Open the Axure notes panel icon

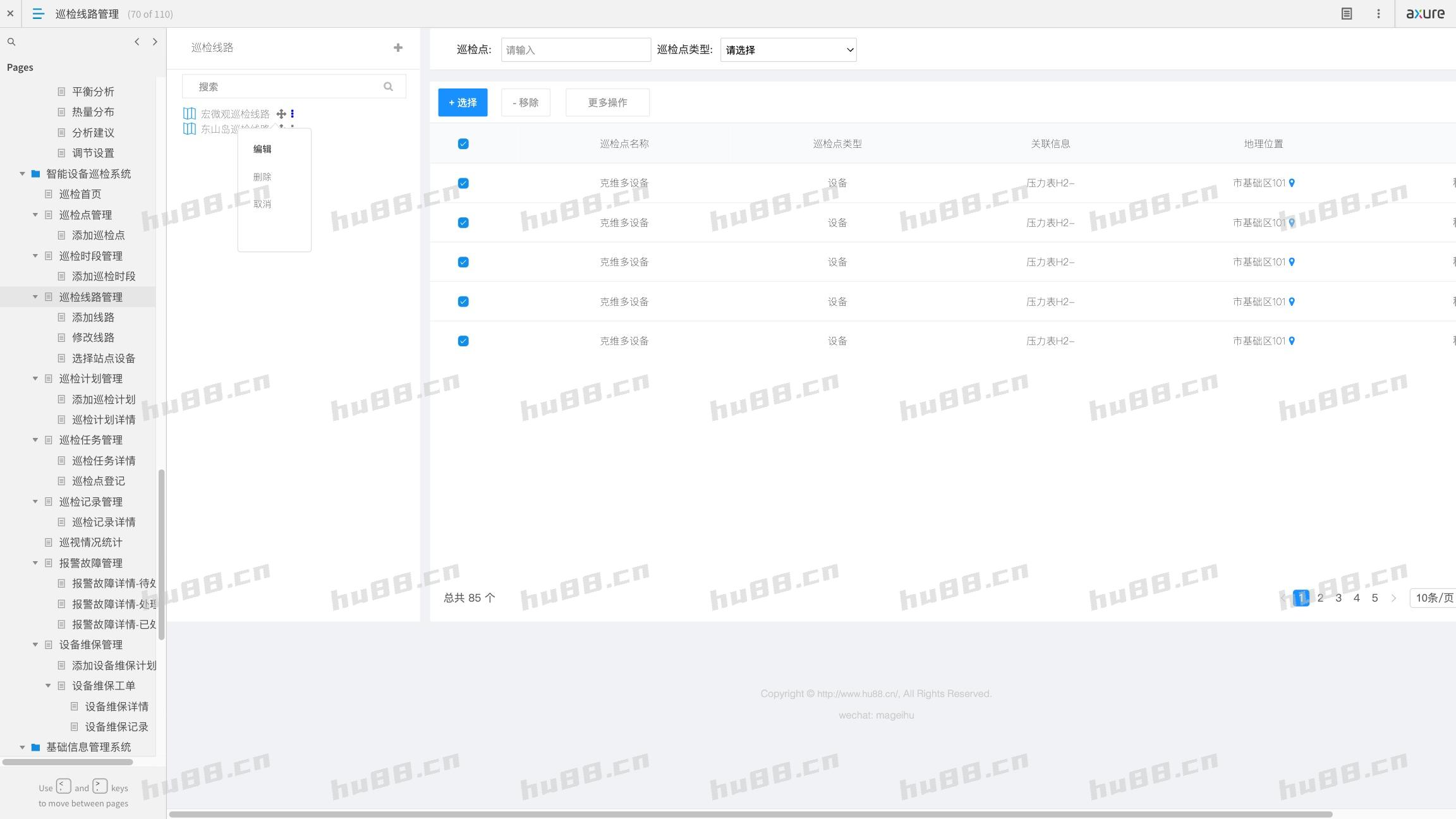point(1346,13)
